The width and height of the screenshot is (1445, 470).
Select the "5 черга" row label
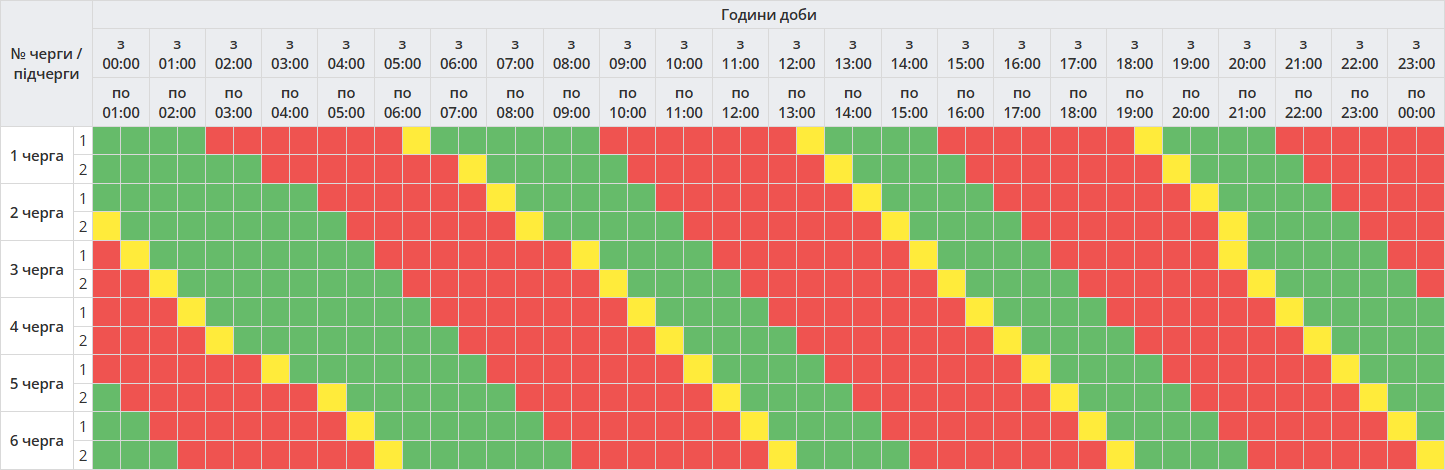[x=36, y=383]
